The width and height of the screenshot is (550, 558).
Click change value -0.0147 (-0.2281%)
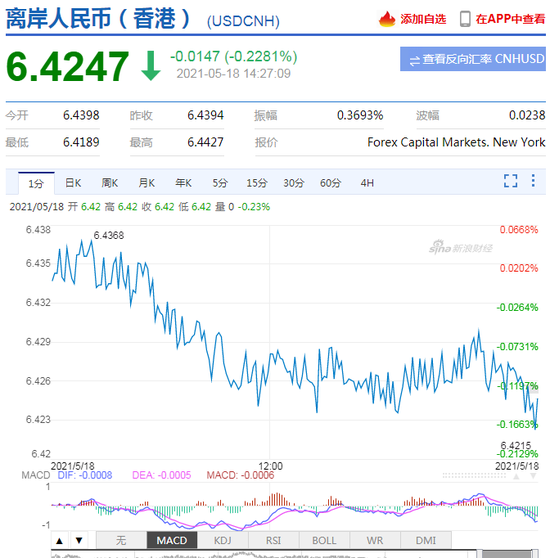tap(234, 57)
